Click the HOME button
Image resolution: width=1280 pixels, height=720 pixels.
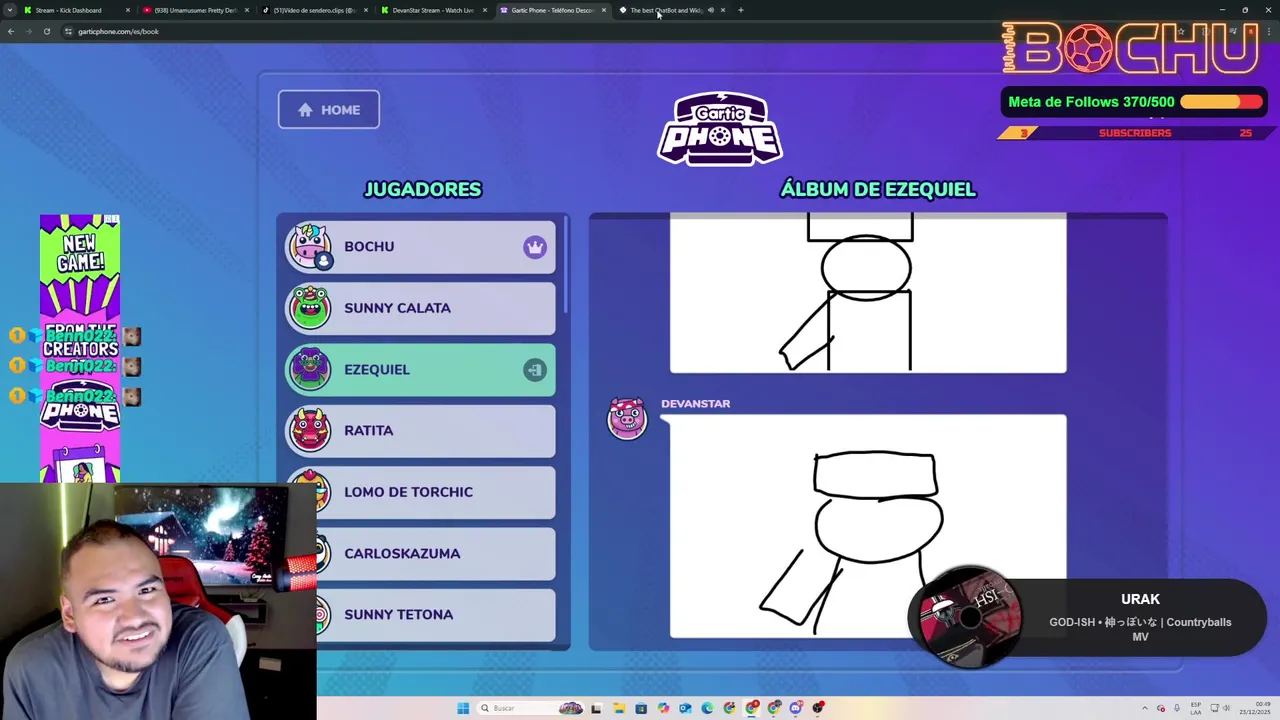(x=328, y=109)
